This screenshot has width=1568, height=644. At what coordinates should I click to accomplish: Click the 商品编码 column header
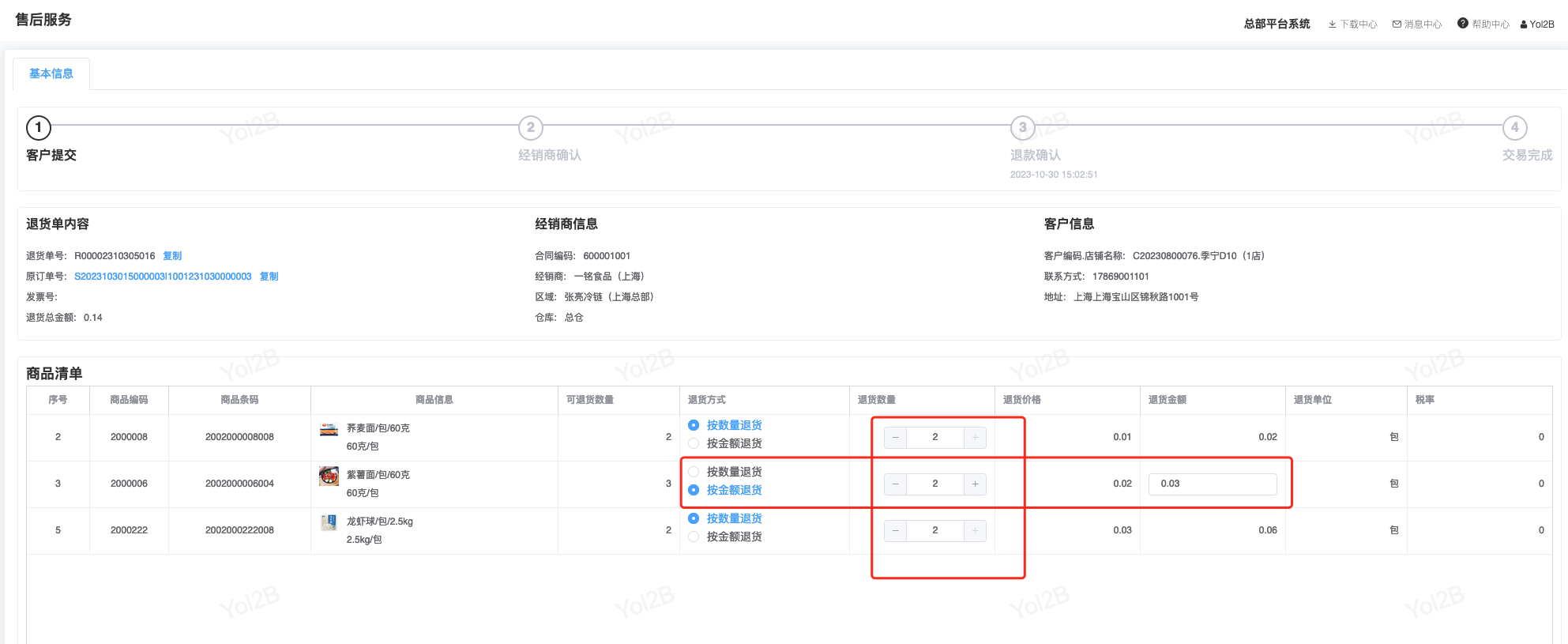(130, 400)
